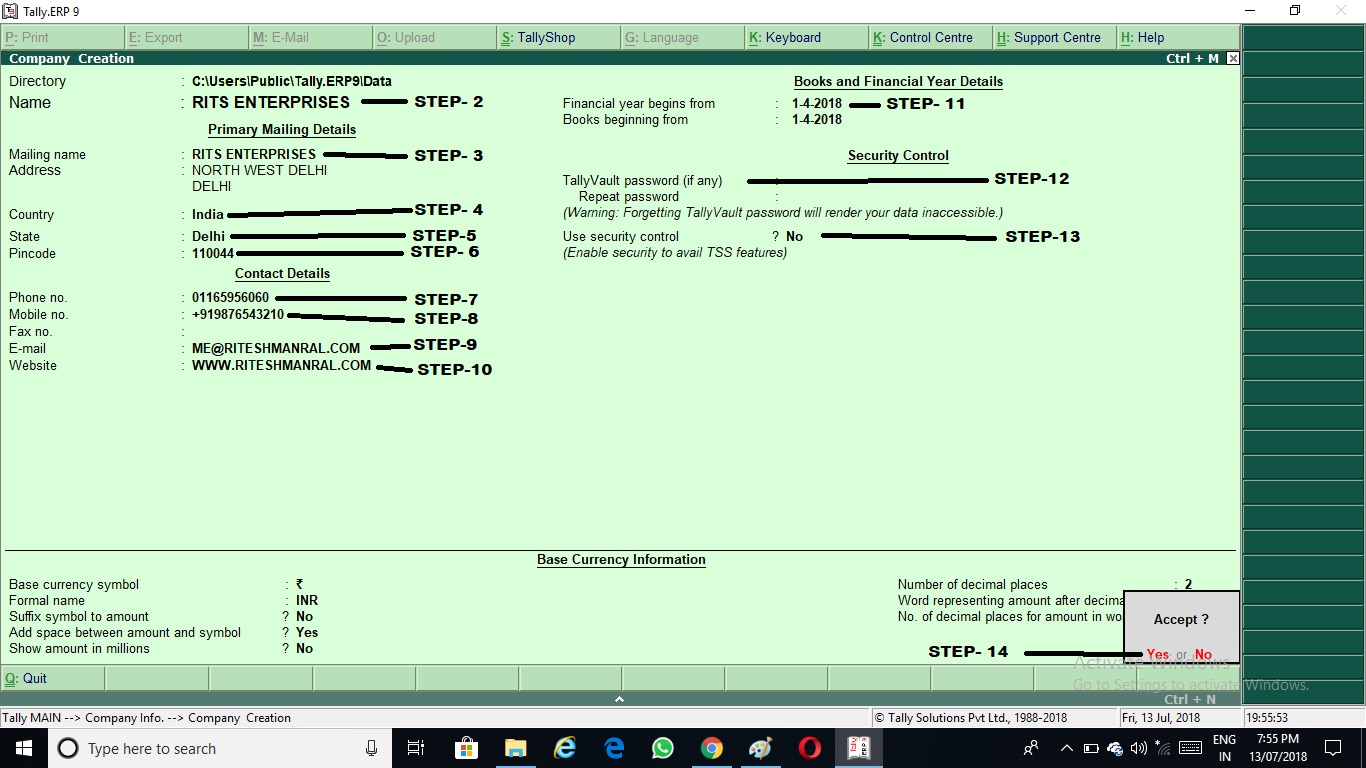Close the Company Creation screen
The height and width of the screenshot is (768, 1366).
pos(1233,58)
